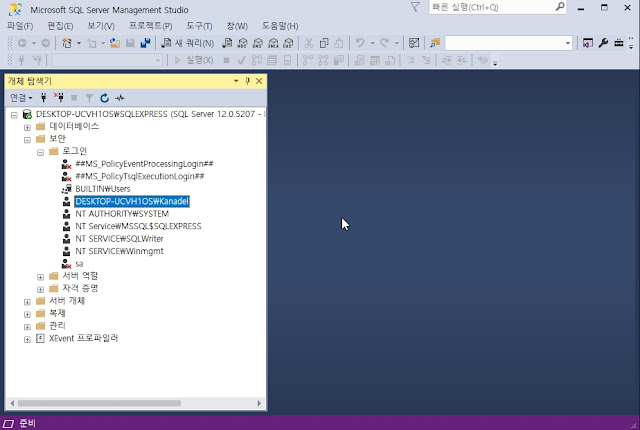The width and height of the screenshot is (640, 430).
Task: Click the horizontal scrollbar in Object Explorer
Action: click(x=99, y=403)
